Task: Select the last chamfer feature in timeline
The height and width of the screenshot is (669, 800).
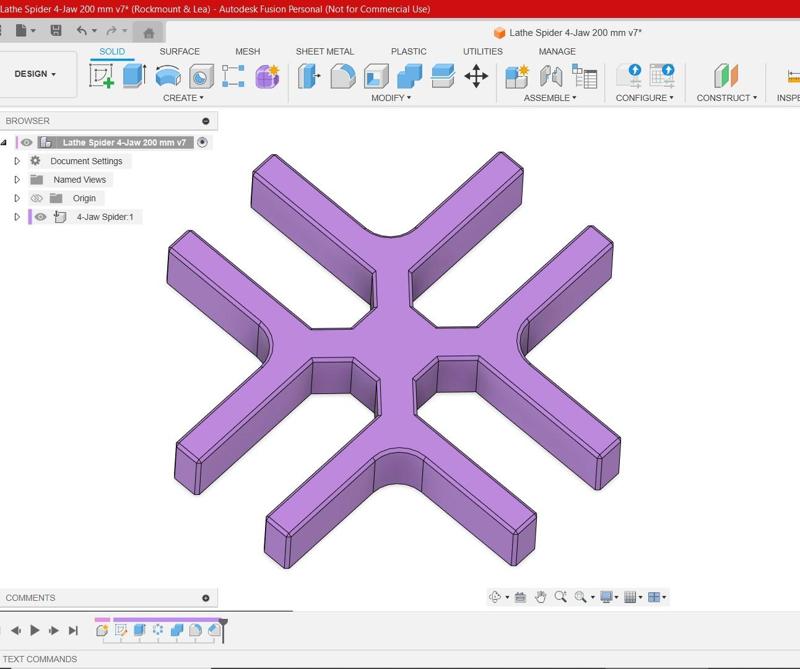Action: (x=214, y=630)
